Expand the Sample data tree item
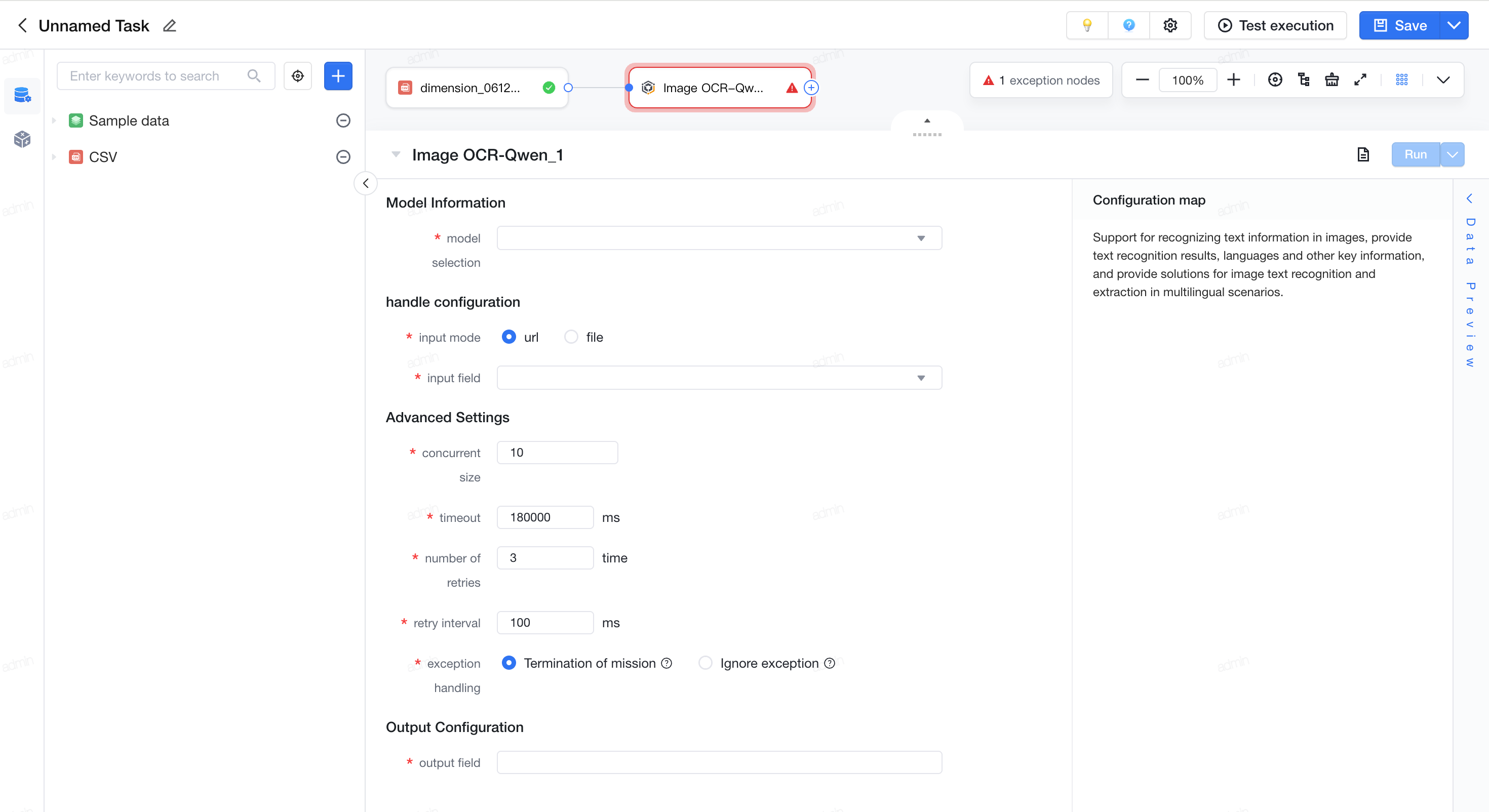Viewport: 1489px width, 812px height. point(54,121)
